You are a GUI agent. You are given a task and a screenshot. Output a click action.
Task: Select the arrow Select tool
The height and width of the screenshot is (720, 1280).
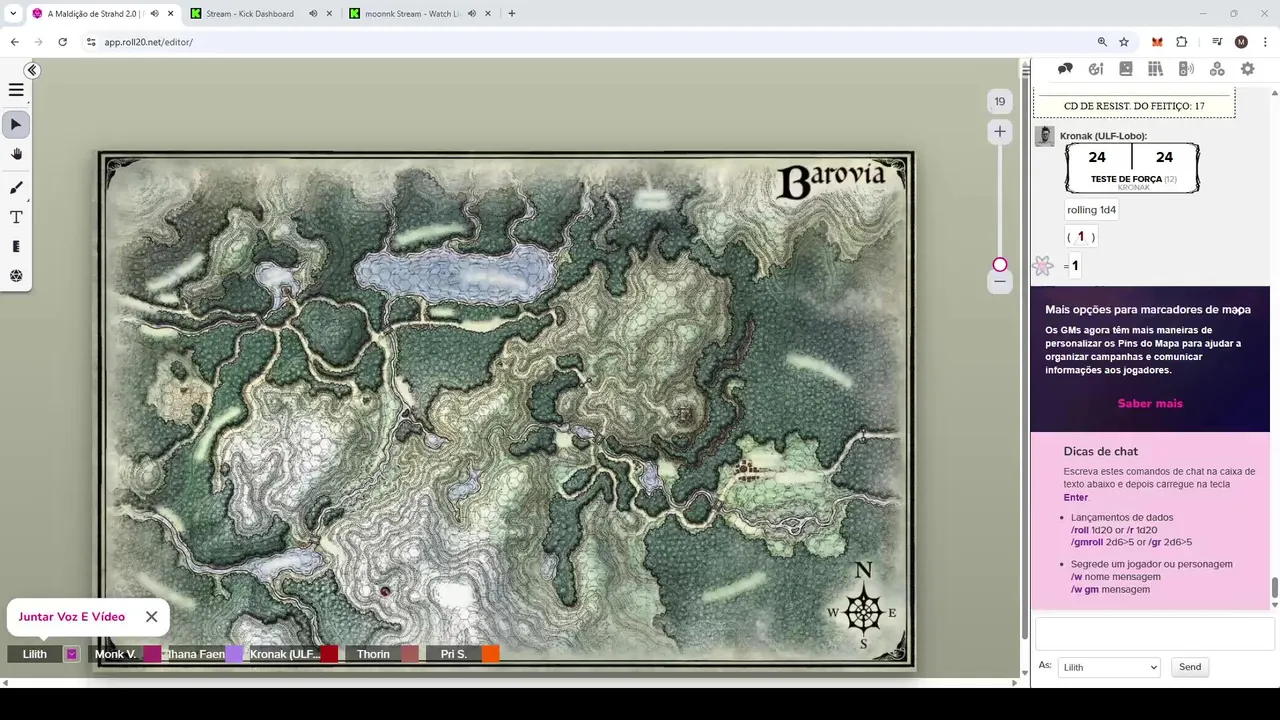16,125
